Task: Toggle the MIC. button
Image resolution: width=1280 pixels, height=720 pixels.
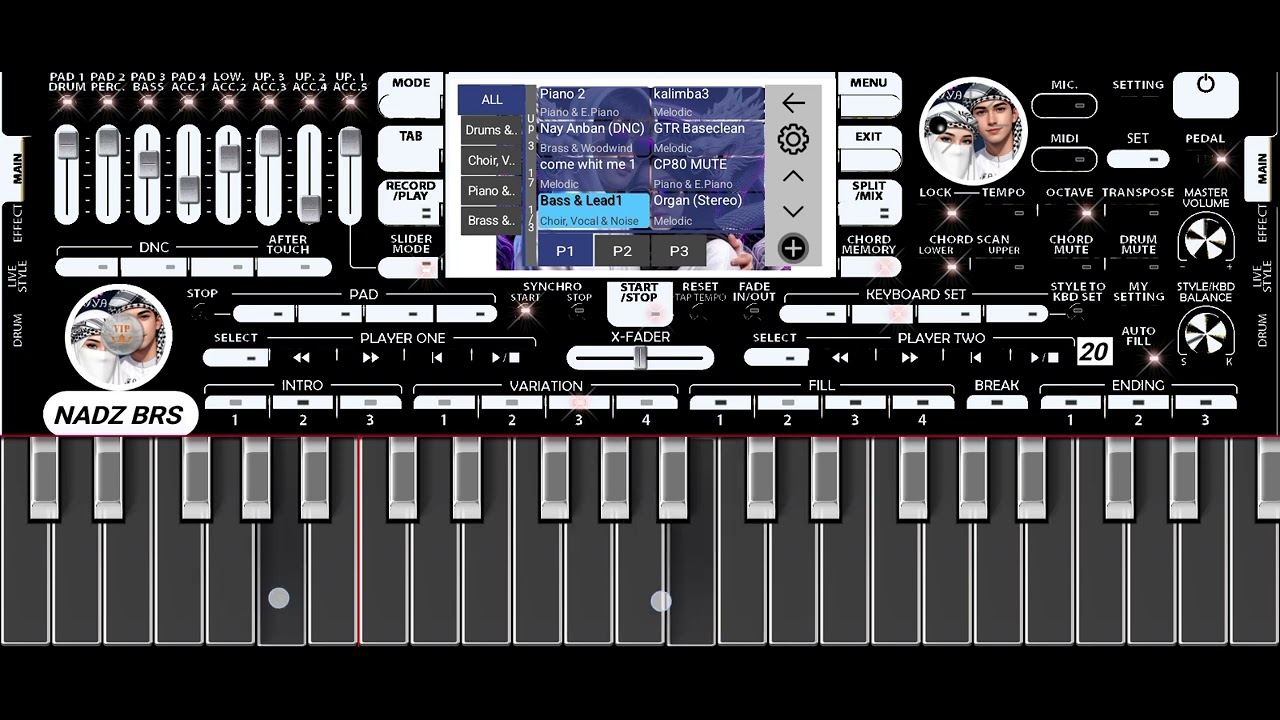Action: [x=1064, y=105]
